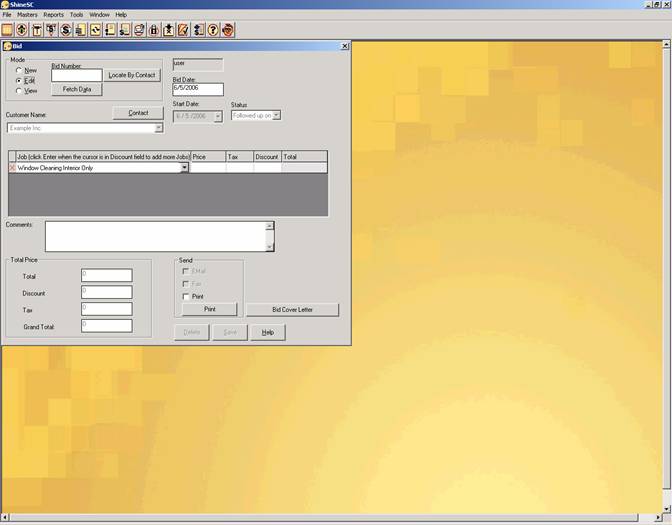Click the blank yellow note toolbar icon
Viewport: 672px width, 525px height.
pyautogui.click(x=7, y=30)
